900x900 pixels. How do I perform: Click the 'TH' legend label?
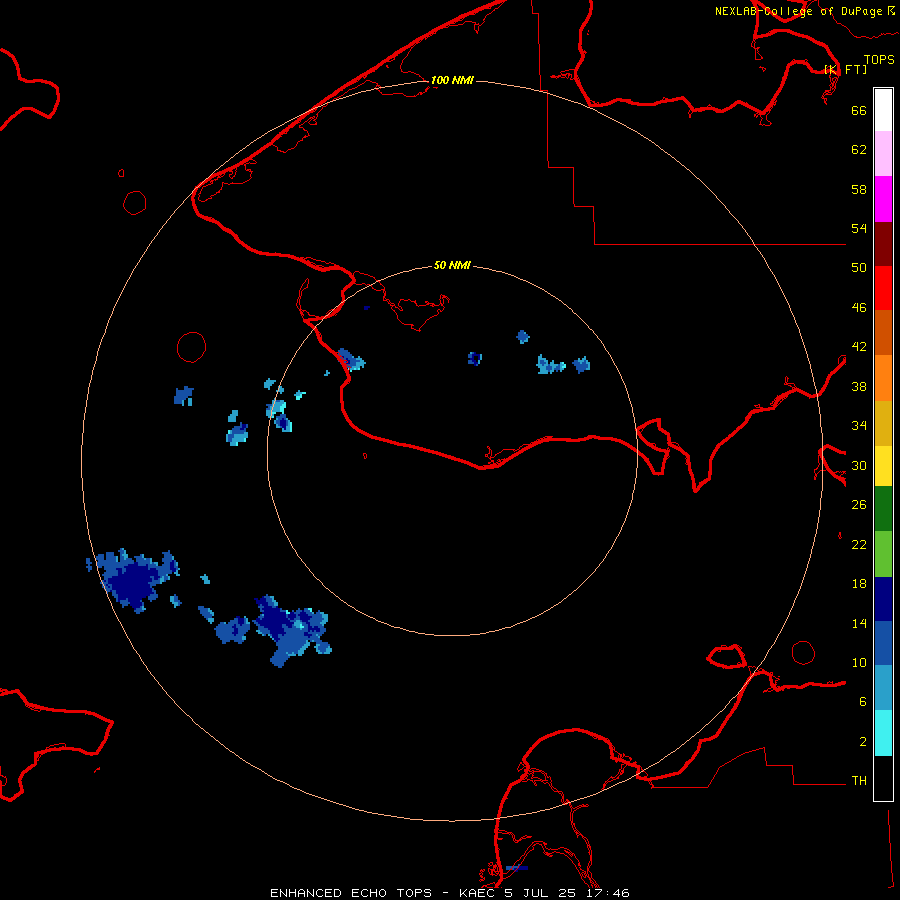pyautogui.click(x=859, y=780)
